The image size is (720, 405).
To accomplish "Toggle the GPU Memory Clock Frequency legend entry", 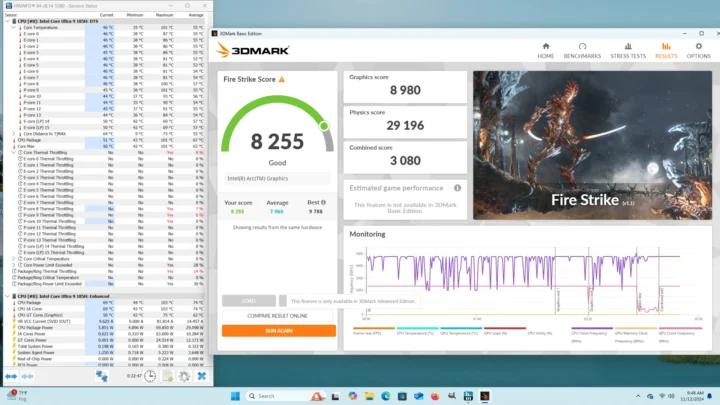I will [636, 334].
